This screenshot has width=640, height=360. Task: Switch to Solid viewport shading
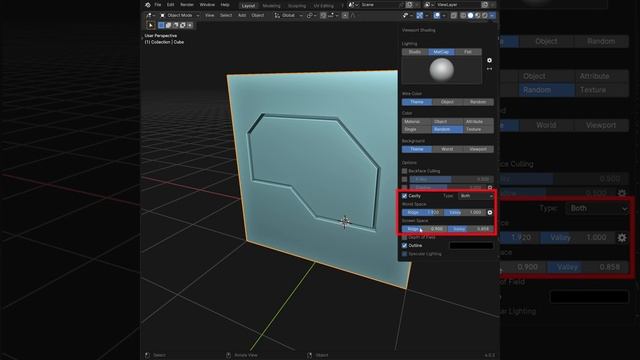click(x=470, y=16)
